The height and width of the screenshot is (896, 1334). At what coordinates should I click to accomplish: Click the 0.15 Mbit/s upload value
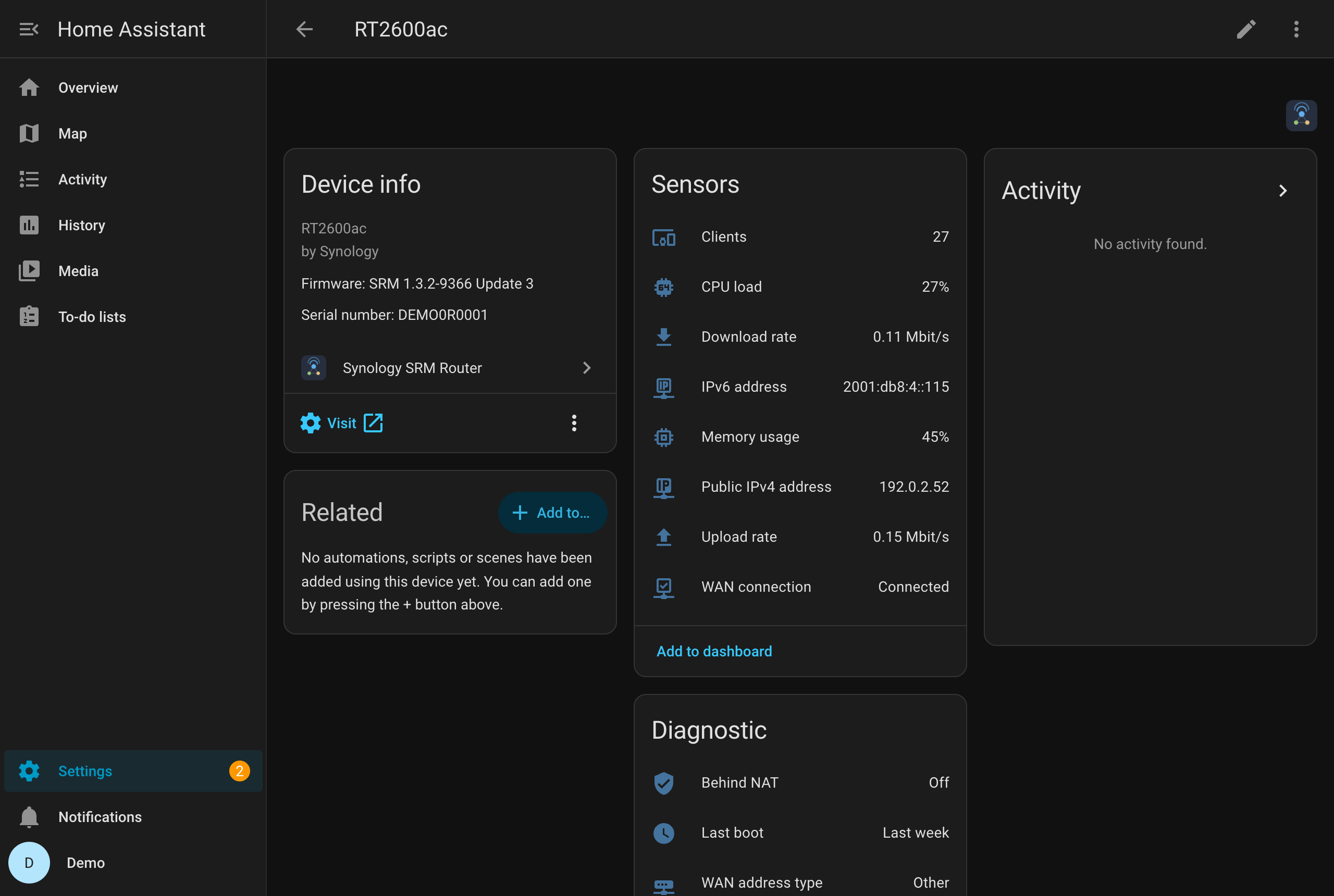tap(910, 537)
